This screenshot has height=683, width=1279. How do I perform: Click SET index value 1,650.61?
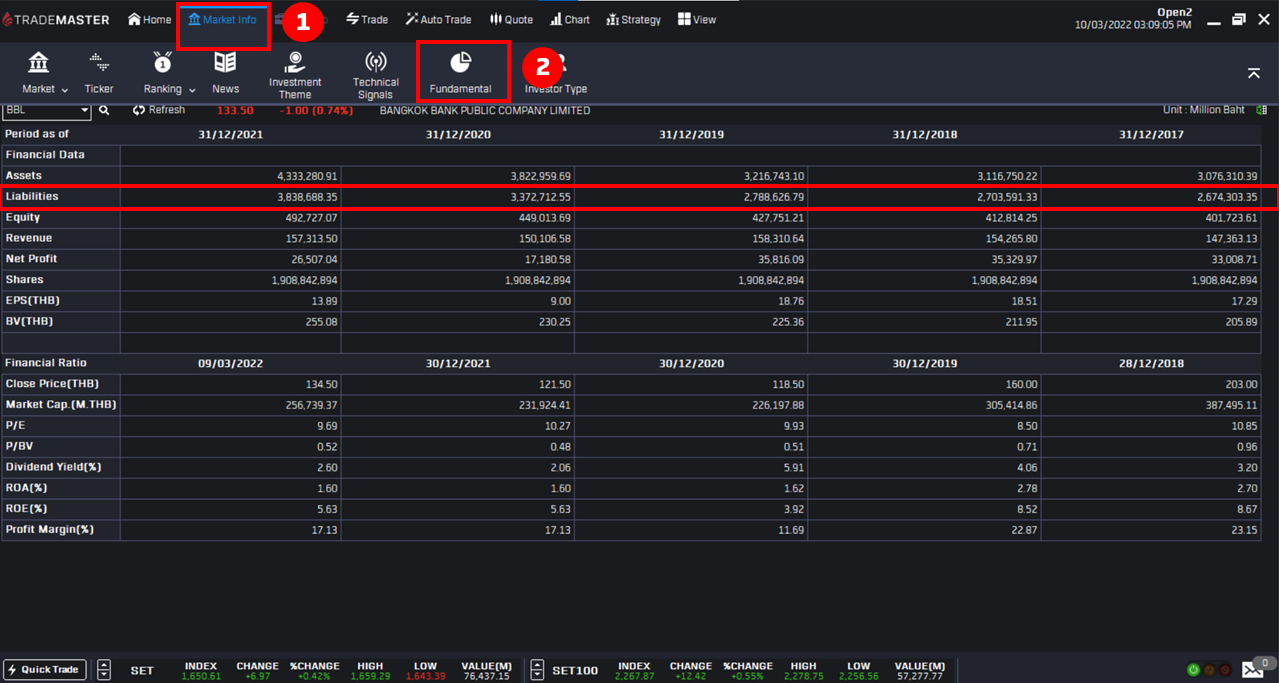(x=200, y=676)
